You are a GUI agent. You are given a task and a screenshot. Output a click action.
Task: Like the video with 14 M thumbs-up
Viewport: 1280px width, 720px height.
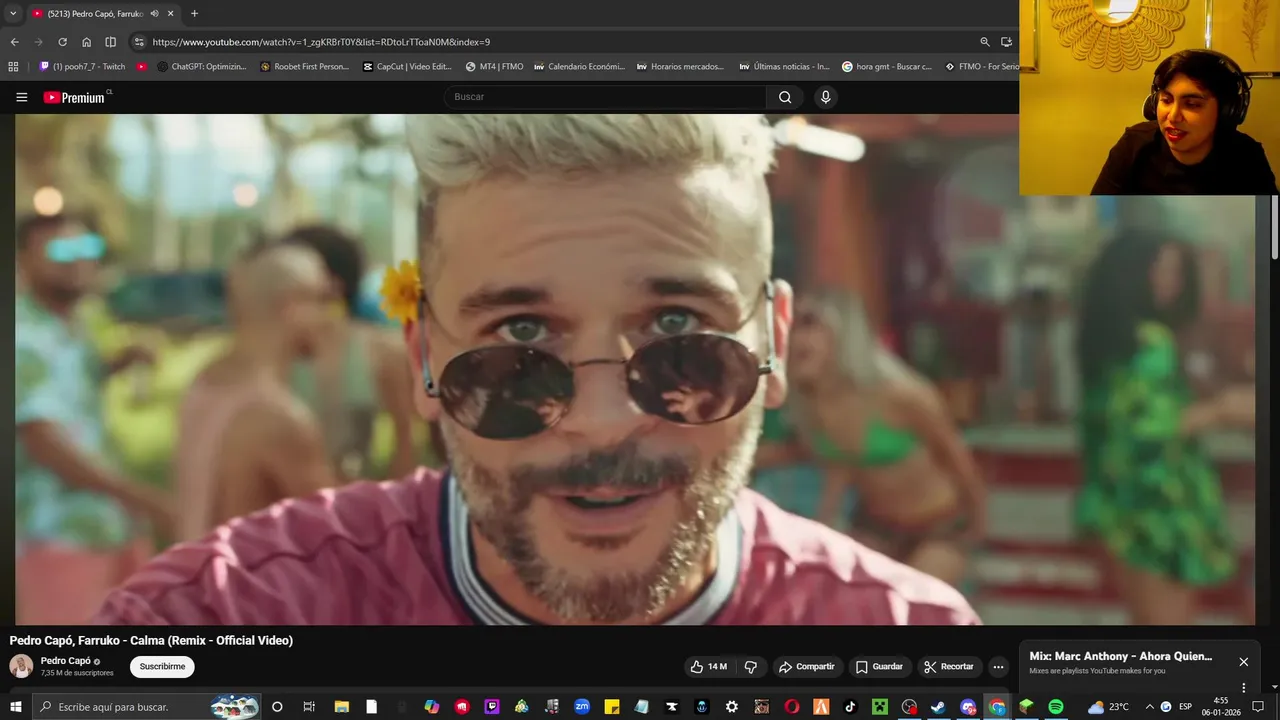(x=708, y=667)
